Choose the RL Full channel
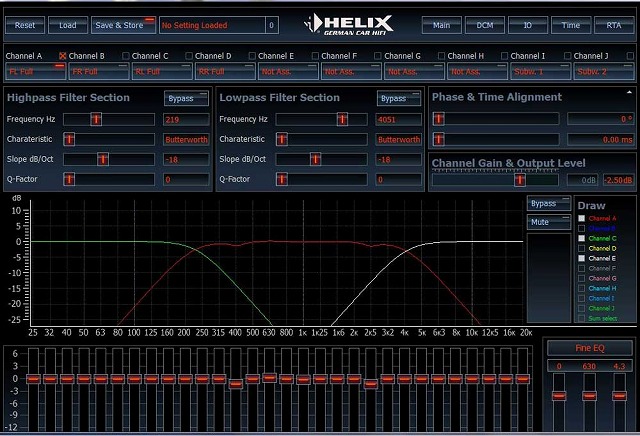 click(162, 71)
